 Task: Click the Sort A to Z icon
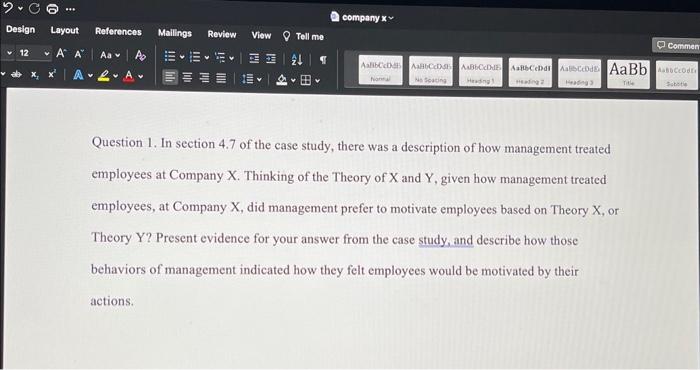point(296,59)
